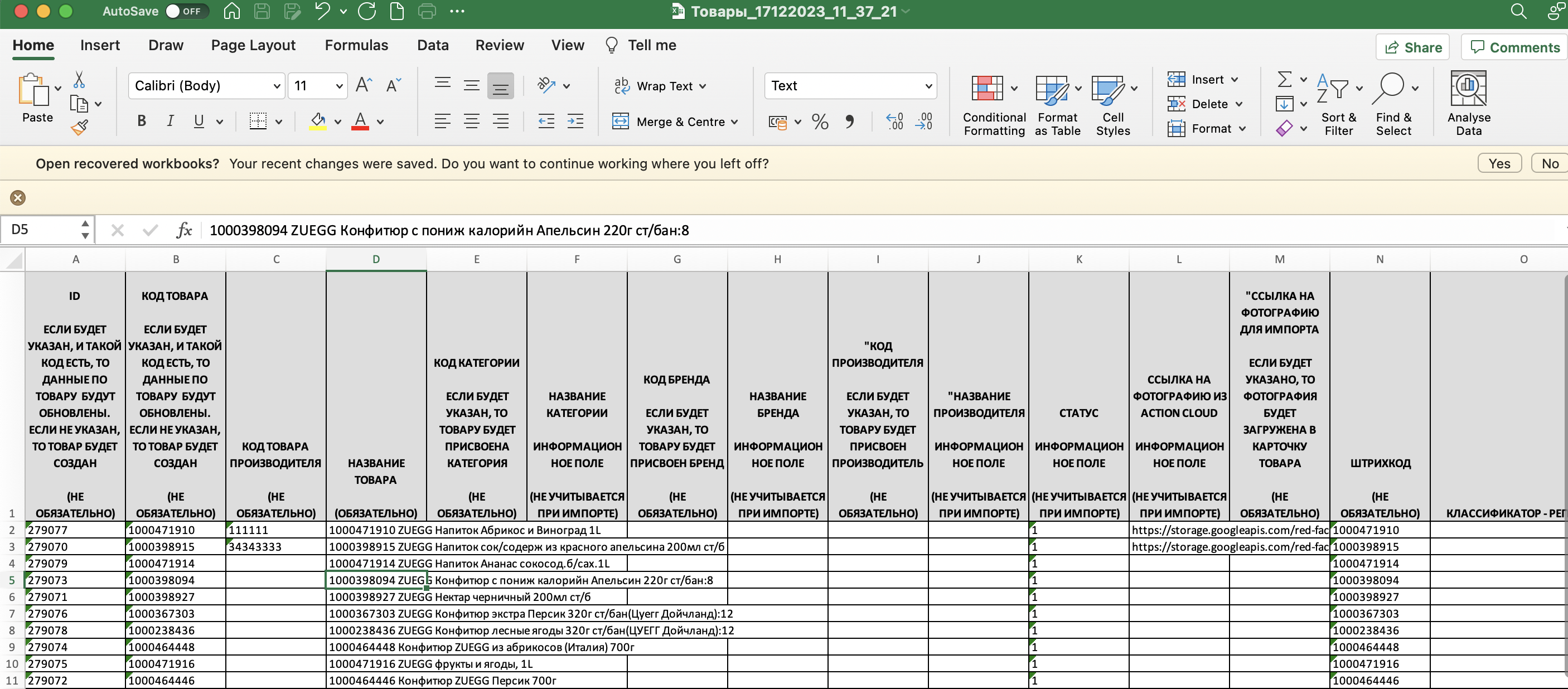Screen dimensions: 1568x689
Task: Click the Undo arrow icon
Action: tap(323, 11)
